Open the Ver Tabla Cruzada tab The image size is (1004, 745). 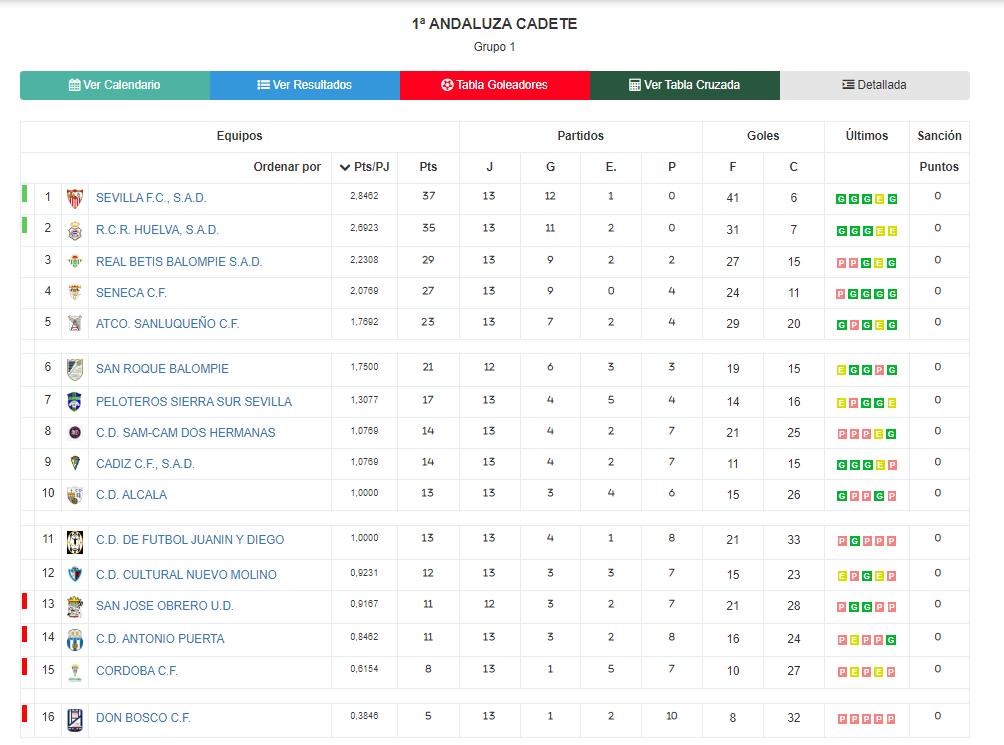[x=685, y=85]
